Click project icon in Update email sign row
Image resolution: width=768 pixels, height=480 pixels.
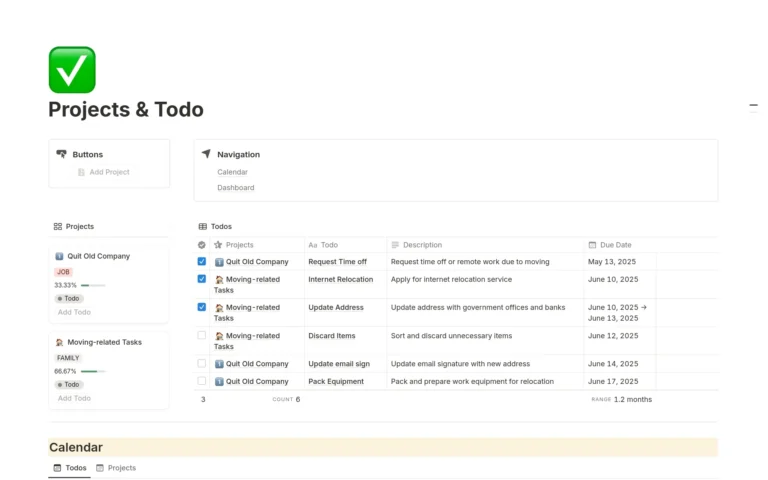(x=219, y=364)
